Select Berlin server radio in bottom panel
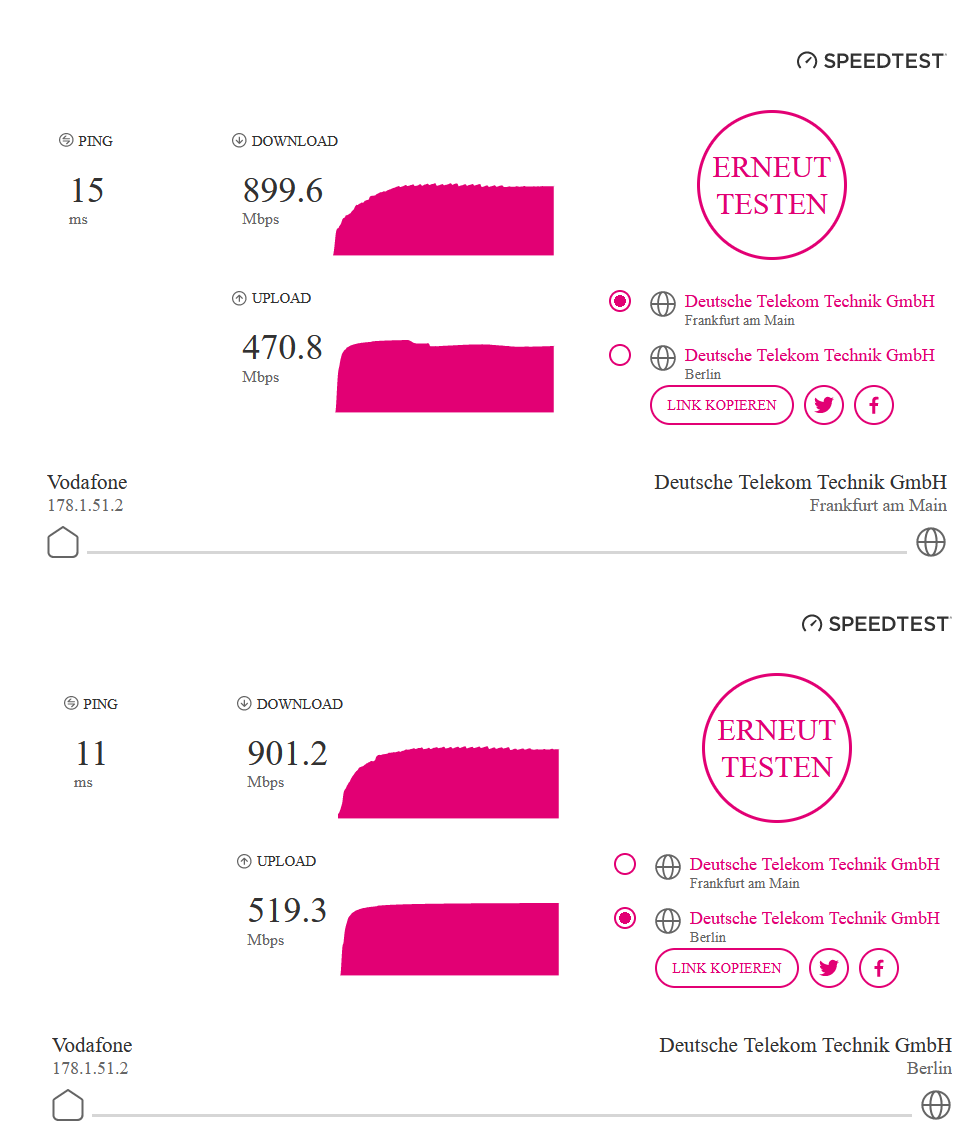Screen dimensions: 961x1140 point(625,918)
